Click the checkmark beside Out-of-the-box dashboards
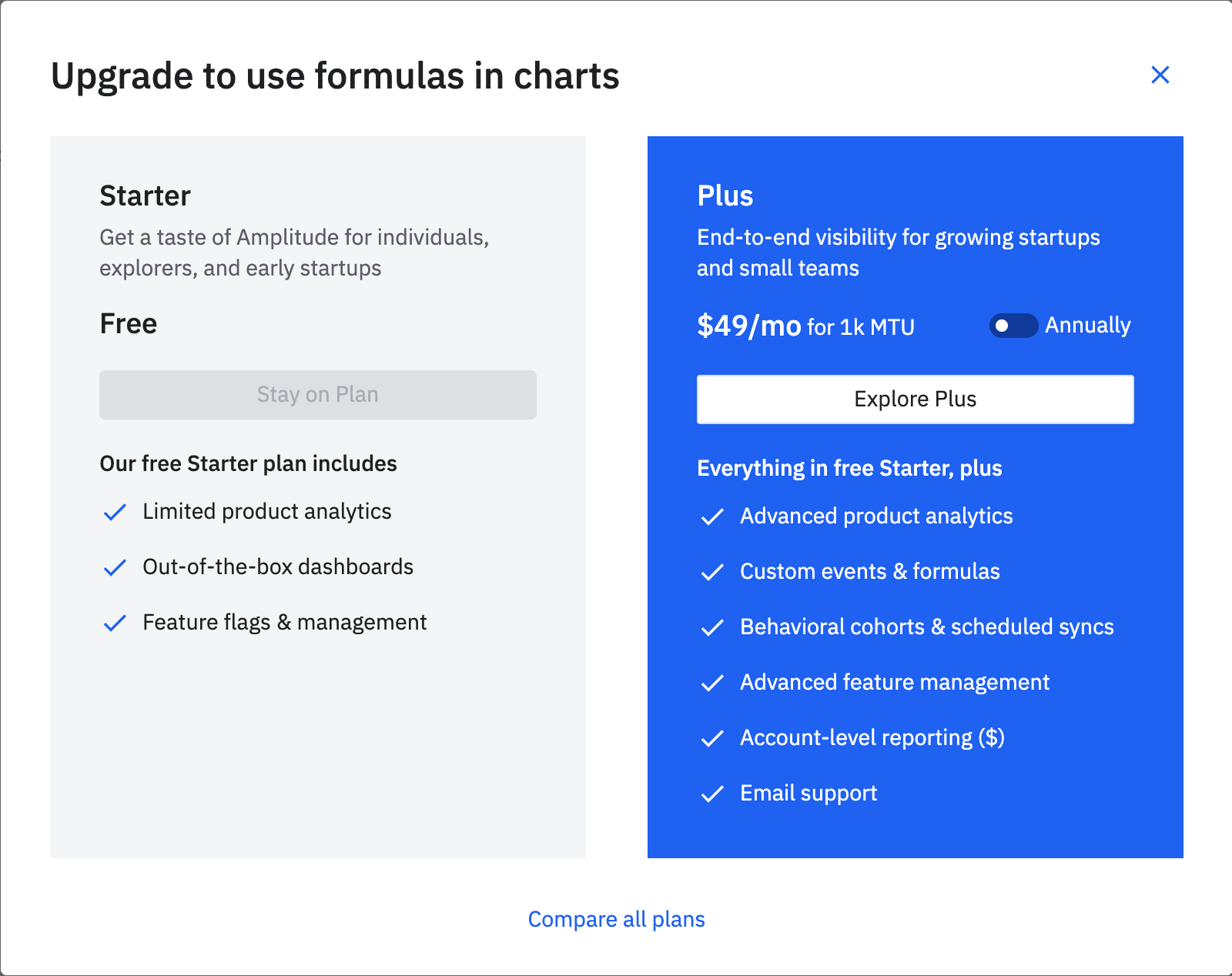This screenshot has height=976, width=1232. (114, 567)
